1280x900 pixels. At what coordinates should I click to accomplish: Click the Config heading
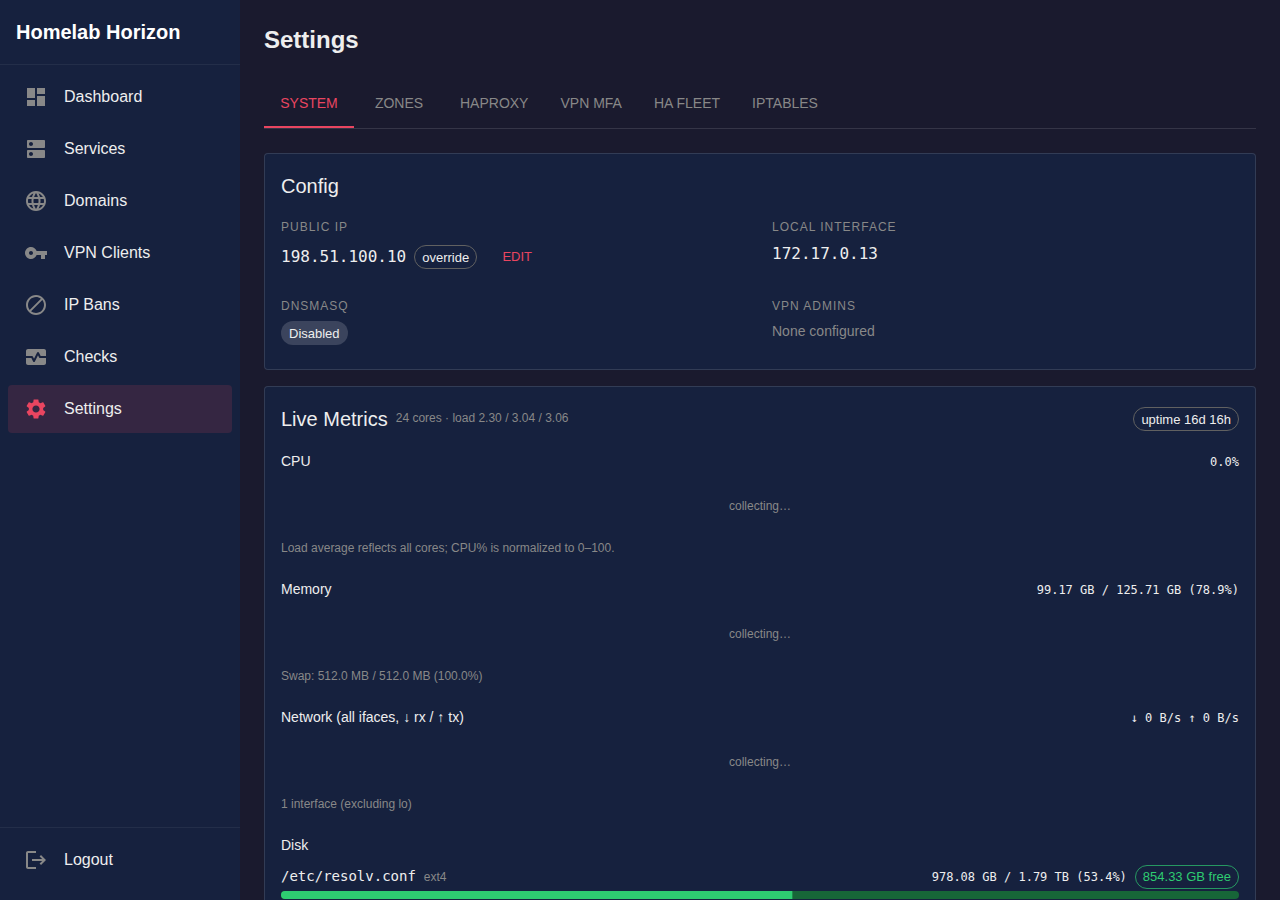pyautogui.click(x=310, y=186)
